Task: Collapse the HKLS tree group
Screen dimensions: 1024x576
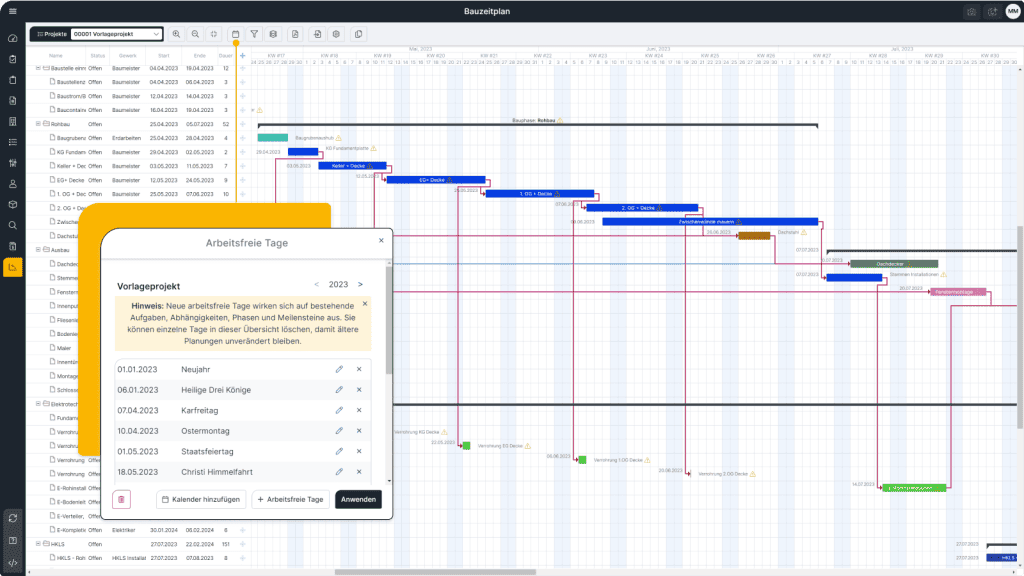Action: (38, 544)
